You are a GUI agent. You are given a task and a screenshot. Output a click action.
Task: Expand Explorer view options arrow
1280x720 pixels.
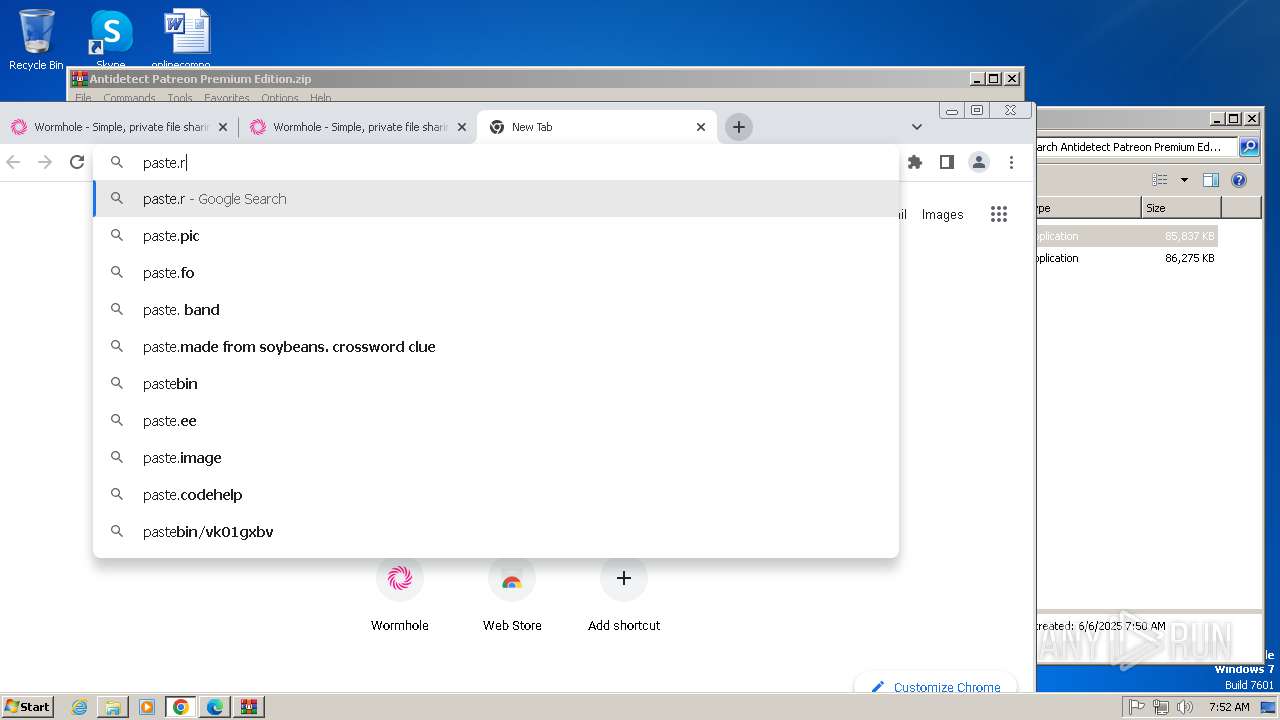pos(1184,180)
